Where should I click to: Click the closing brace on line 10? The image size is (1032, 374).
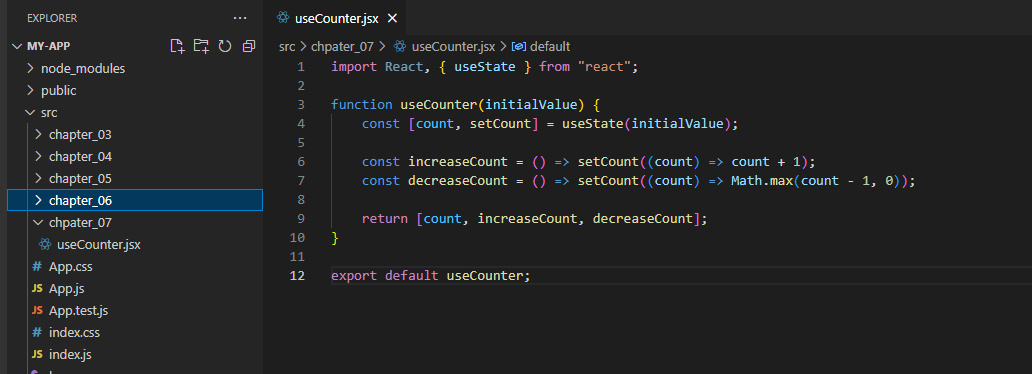click(x=334, y=238)
